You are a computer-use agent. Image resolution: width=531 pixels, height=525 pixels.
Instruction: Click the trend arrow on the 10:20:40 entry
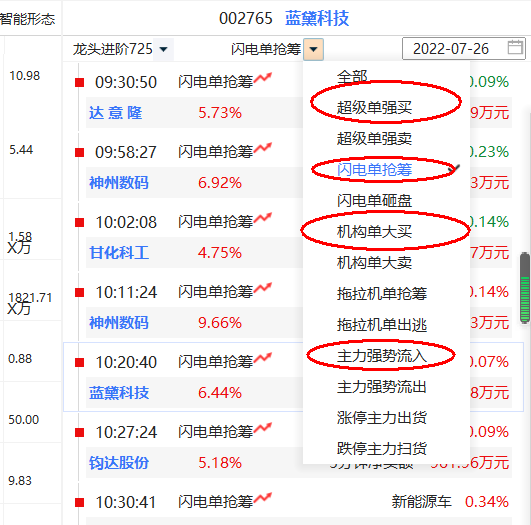263,358
